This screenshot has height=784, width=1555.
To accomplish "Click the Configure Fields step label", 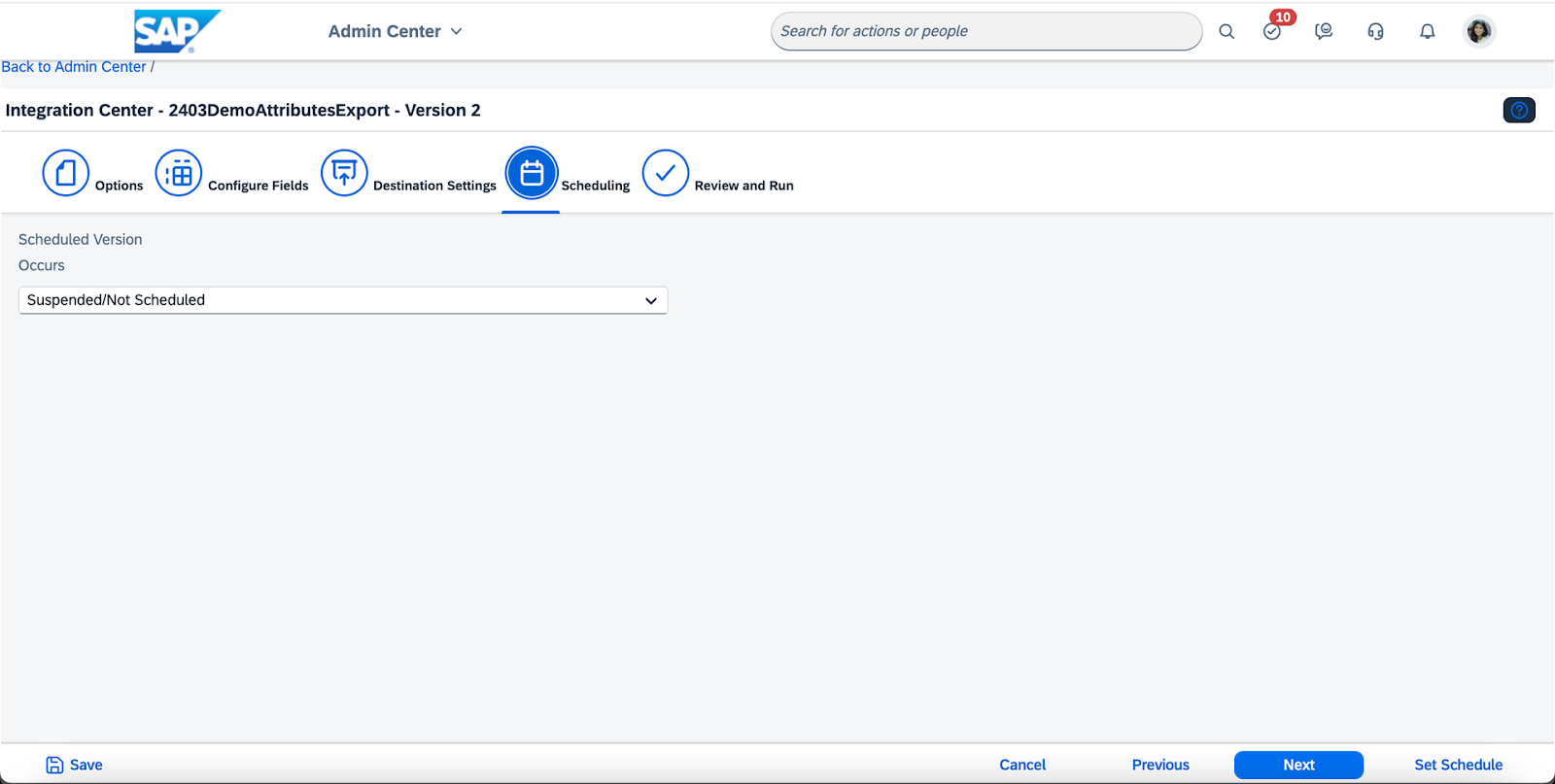I will [259, 186].
